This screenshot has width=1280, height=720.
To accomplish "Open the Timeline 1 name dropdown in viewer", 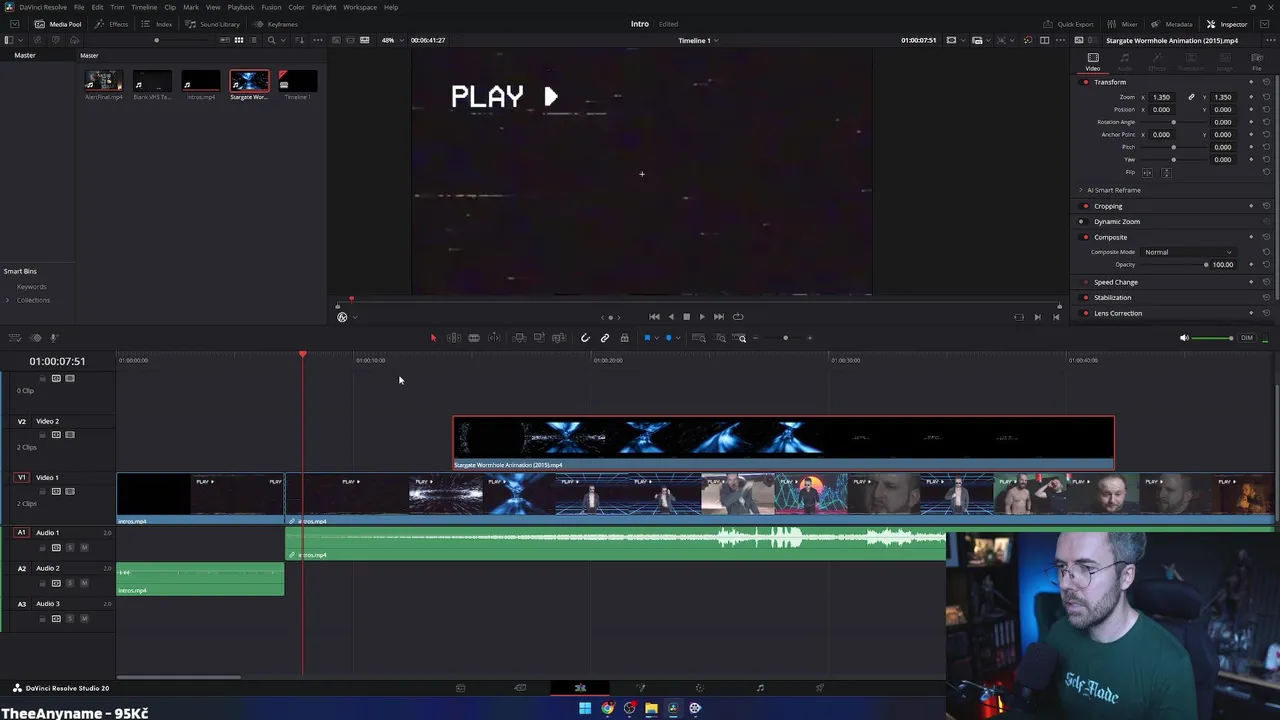I will pyautogui.click(x=698, y=40).
